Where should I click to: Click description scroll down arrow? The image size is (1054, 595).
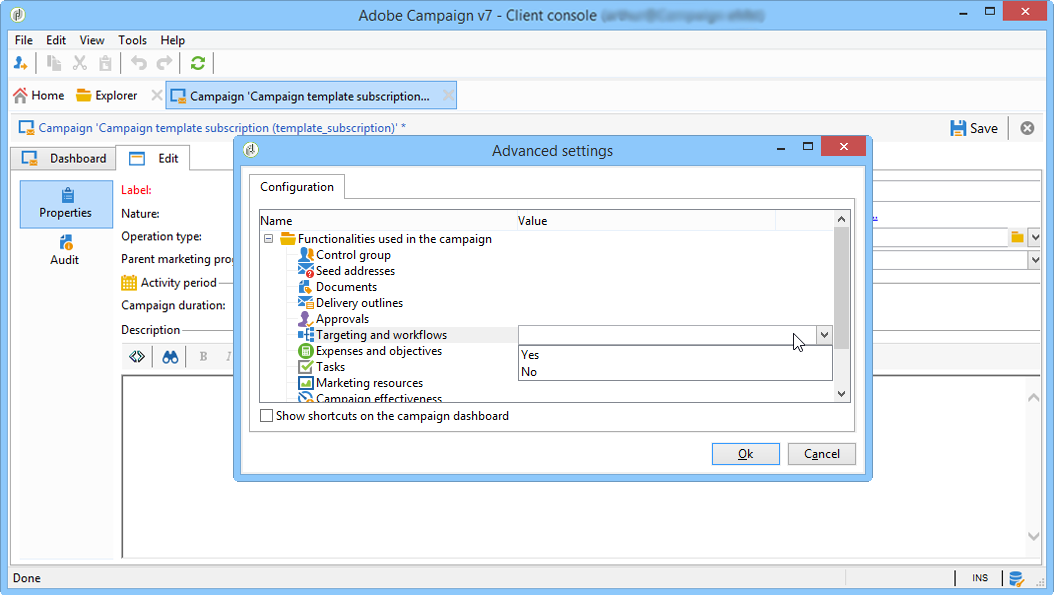(x=1034, y=537)
